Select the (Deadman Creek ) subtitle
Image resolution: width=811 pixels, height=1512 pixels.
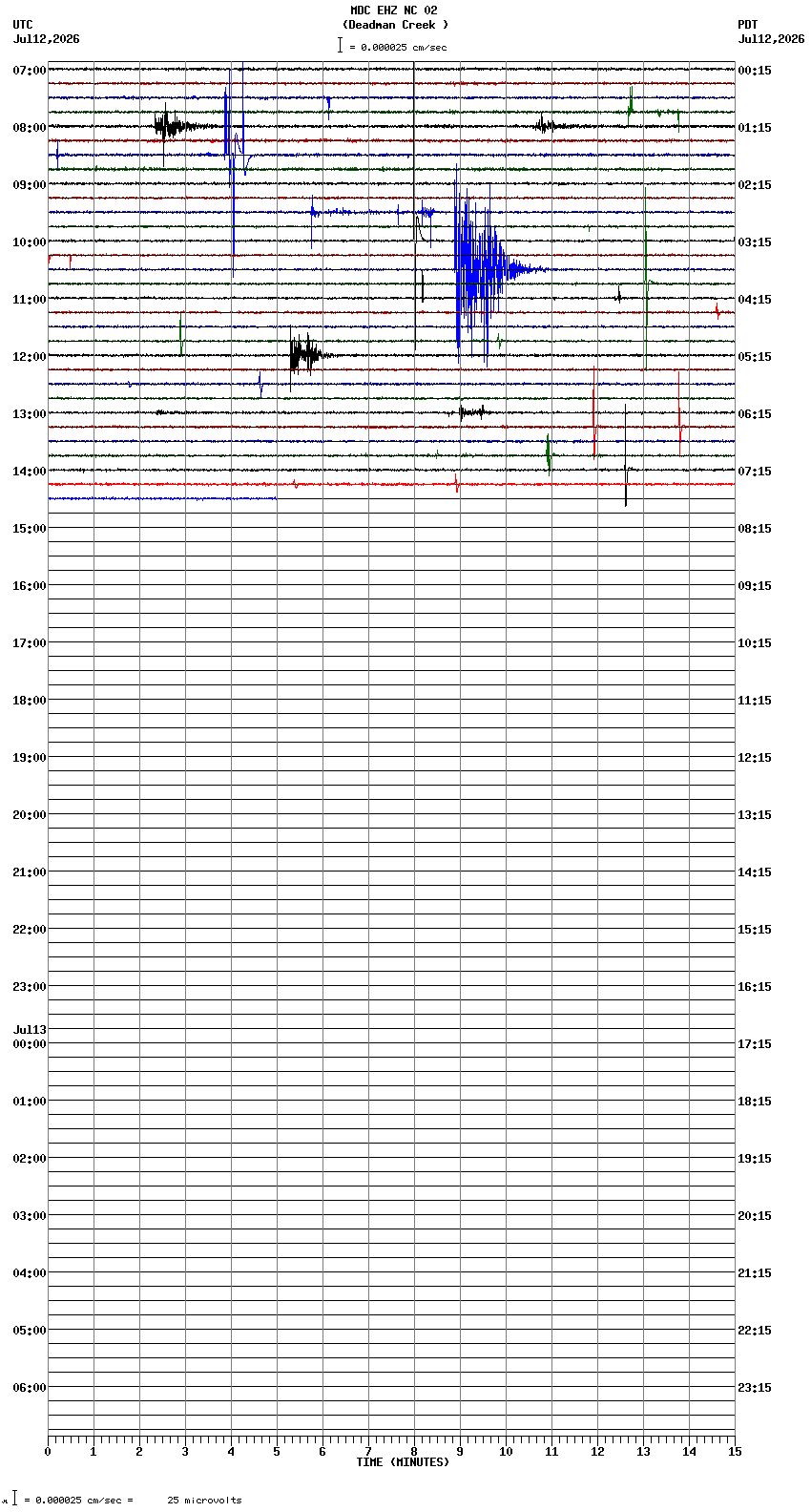395,25
